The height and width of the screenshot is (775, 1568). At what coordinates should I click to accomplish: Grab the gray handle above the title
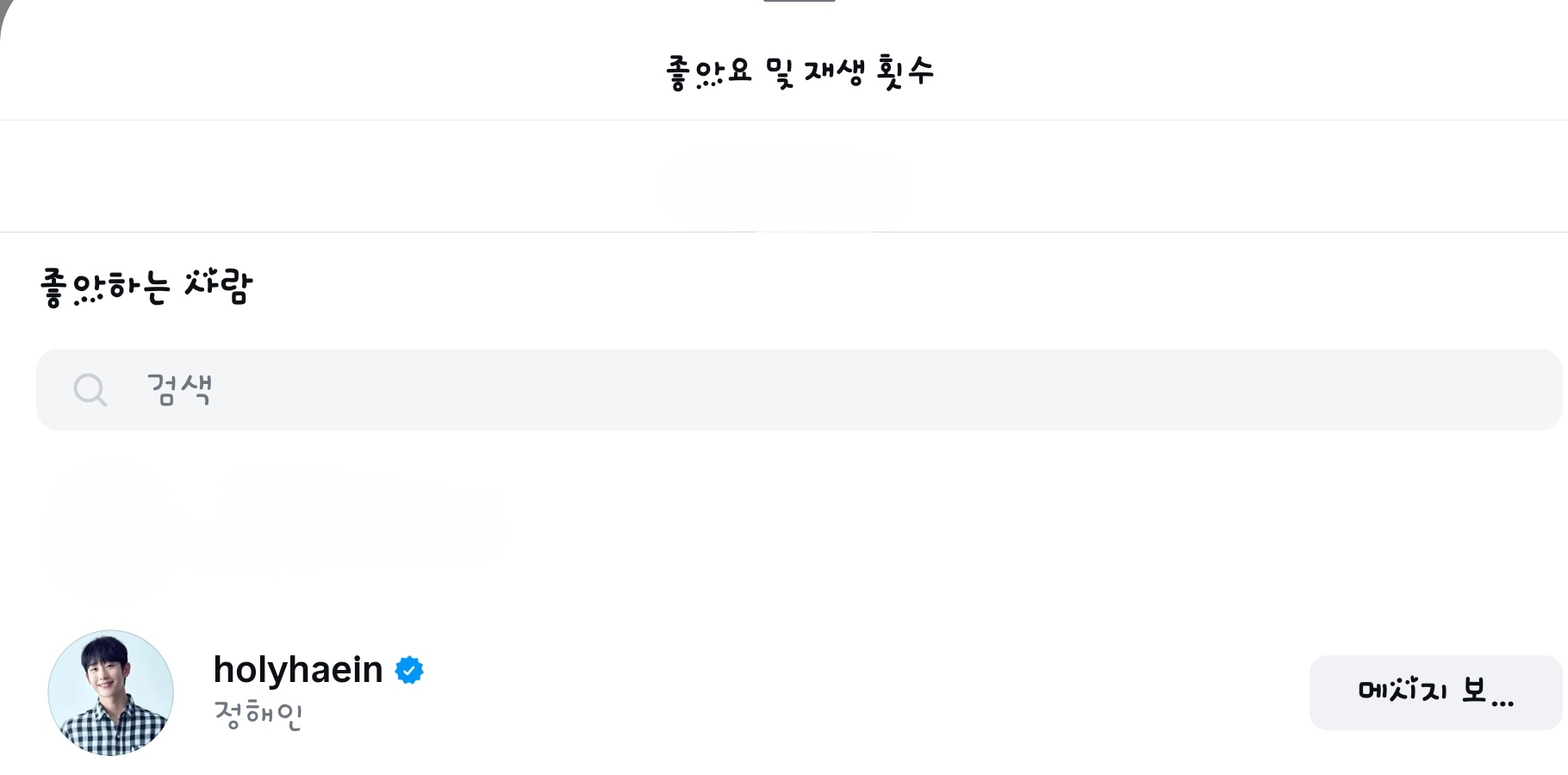(799, 1)
